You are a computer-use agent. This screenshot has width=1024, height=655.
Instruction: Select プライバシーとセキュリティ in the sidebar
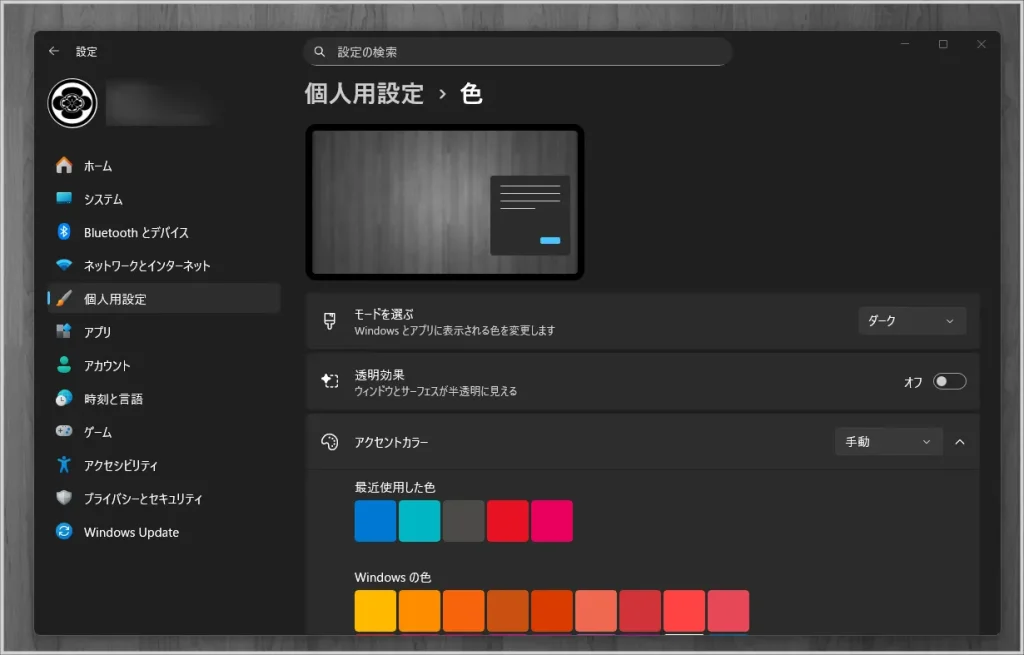tap(143, 499)
